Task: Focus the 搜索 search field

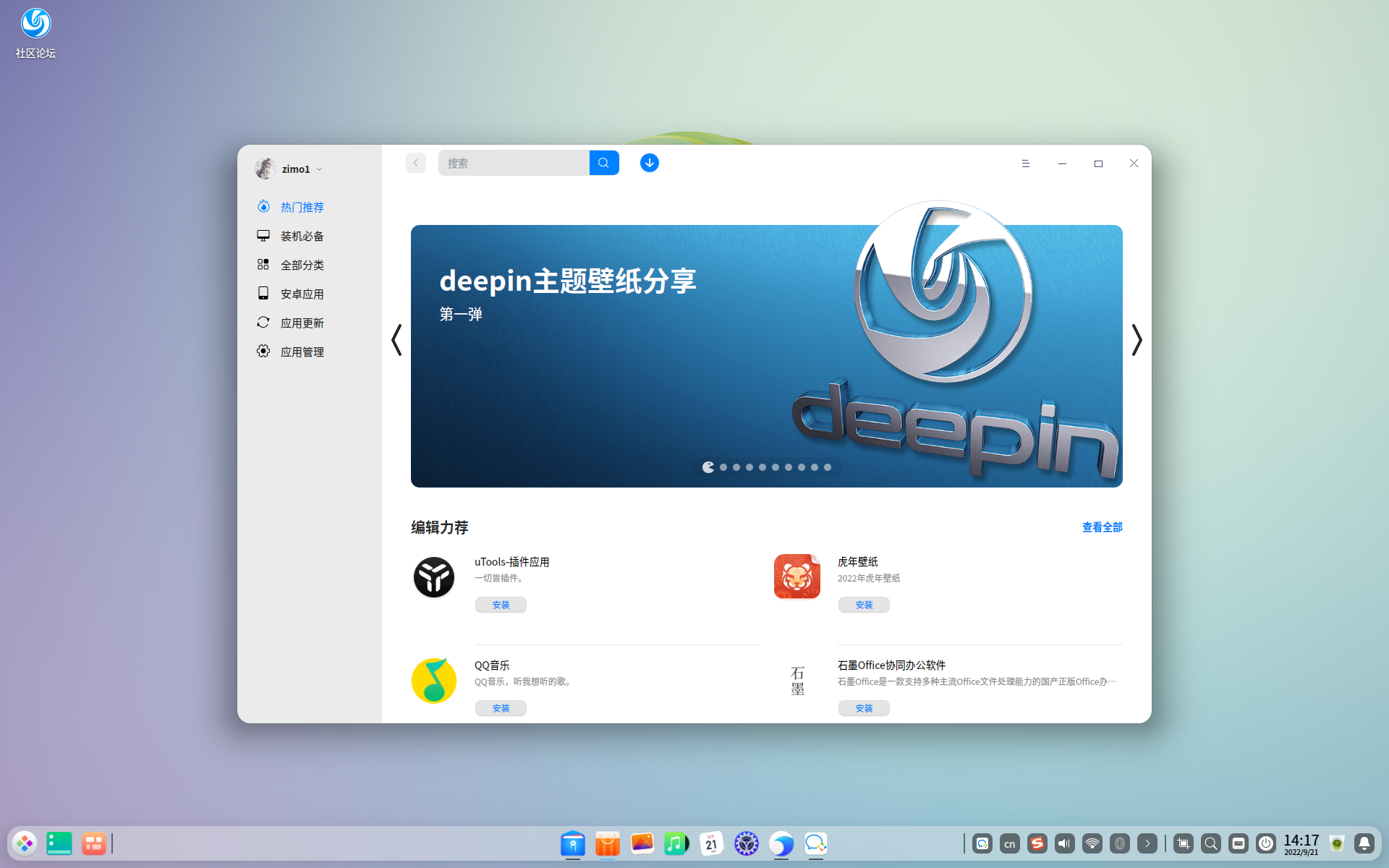Action: coord(514,163)
